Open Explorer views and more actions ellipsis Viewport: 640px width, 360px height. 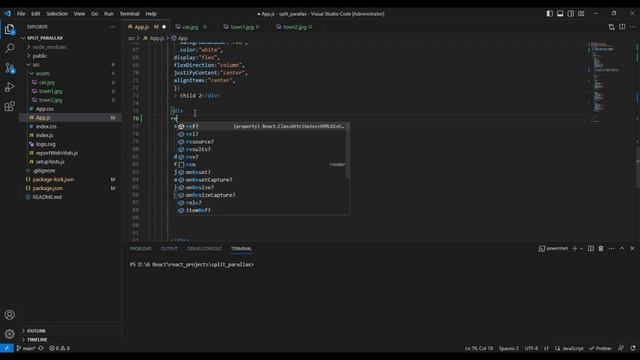coord(112,27)
